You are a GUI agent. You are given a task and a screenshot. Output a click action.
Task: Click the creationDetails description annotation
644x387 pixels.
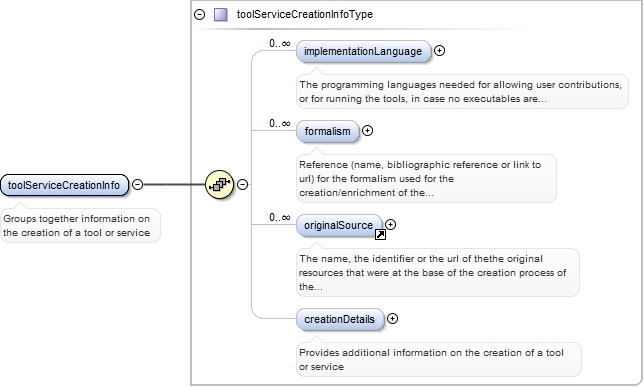click(439, 359)
